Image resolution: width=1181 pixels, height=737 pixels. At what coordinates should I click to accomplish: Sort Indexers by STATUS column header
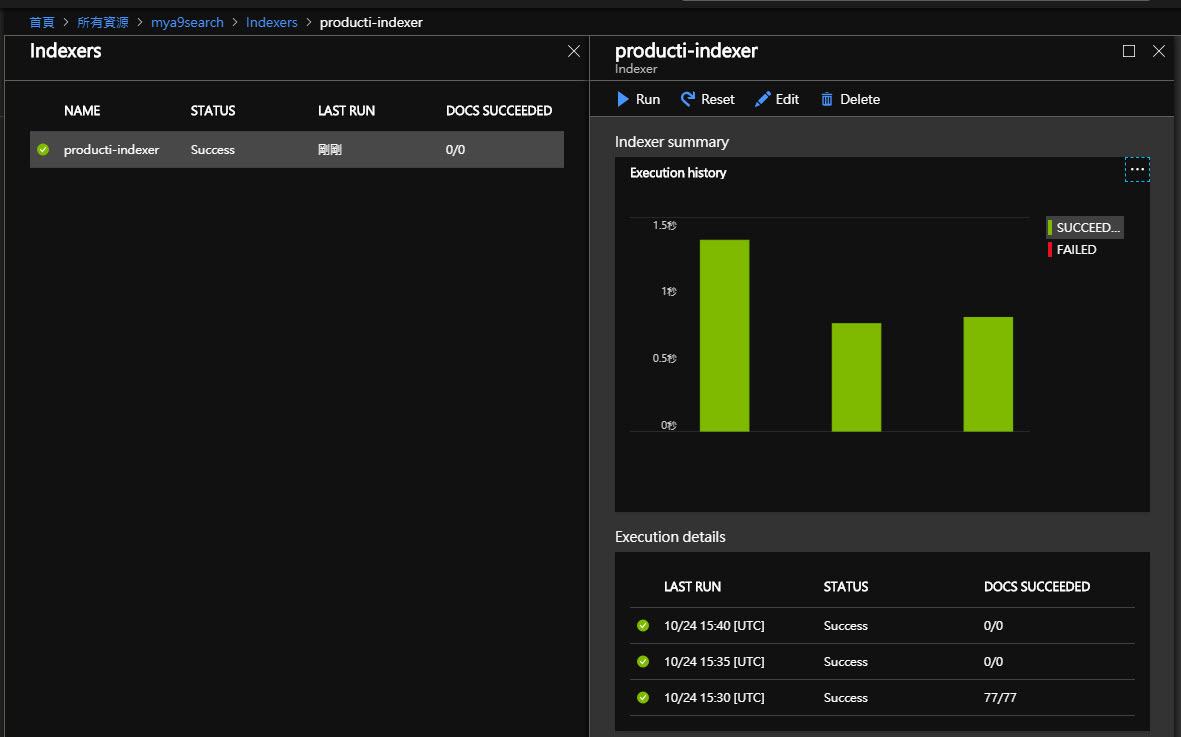[x=212, y=111]
